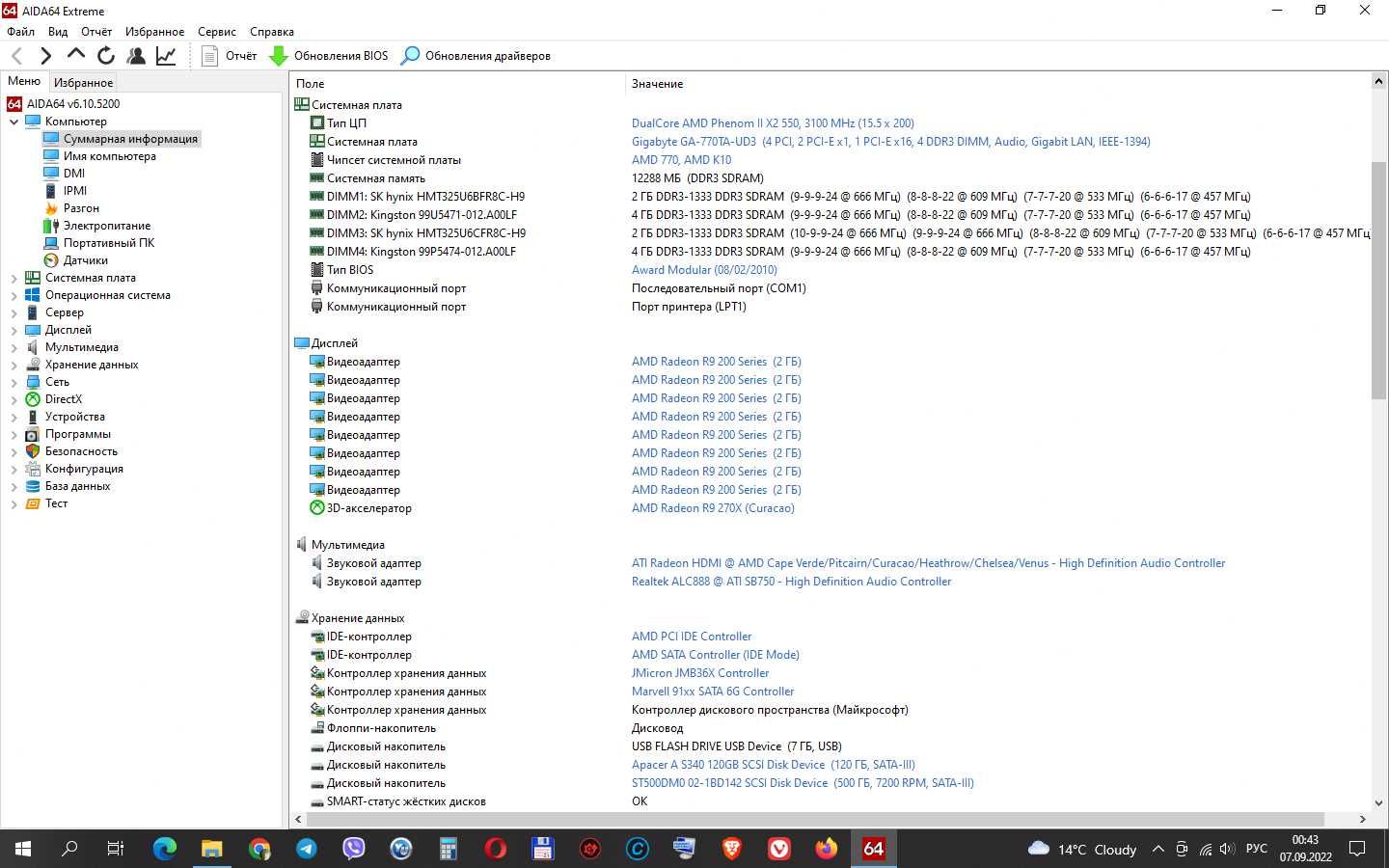Select the Разгон flame item
The width and height of the screenshot is (1389, 868).
coord(81,208)
